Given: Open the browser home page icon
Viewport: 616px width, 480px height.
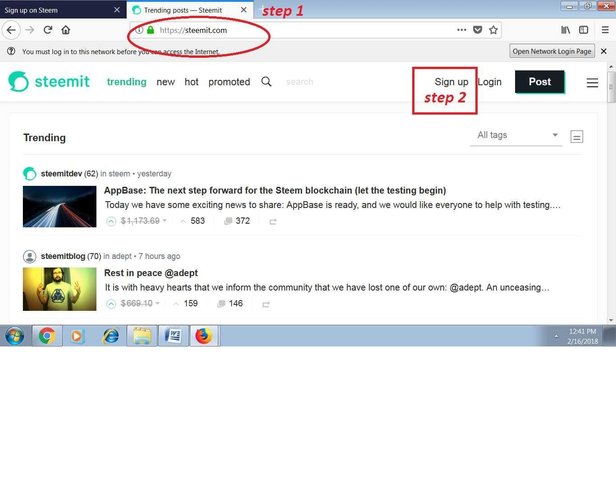Looking at the screenshot, I should coord(66,30).
